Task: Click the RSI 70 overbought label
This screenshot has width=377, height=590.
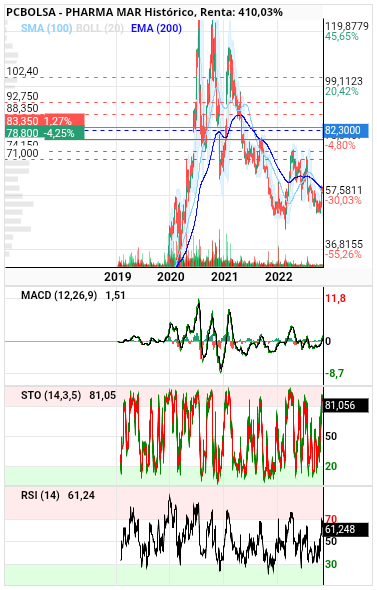Action: 331,519
